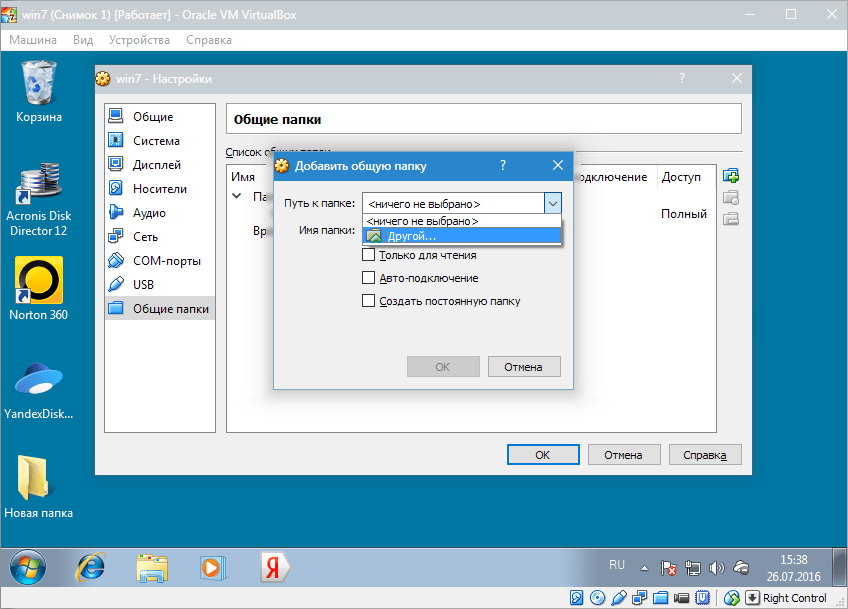Click Internet Explorer in the taskbar
The image size is (848, 609).
(91, 566)
